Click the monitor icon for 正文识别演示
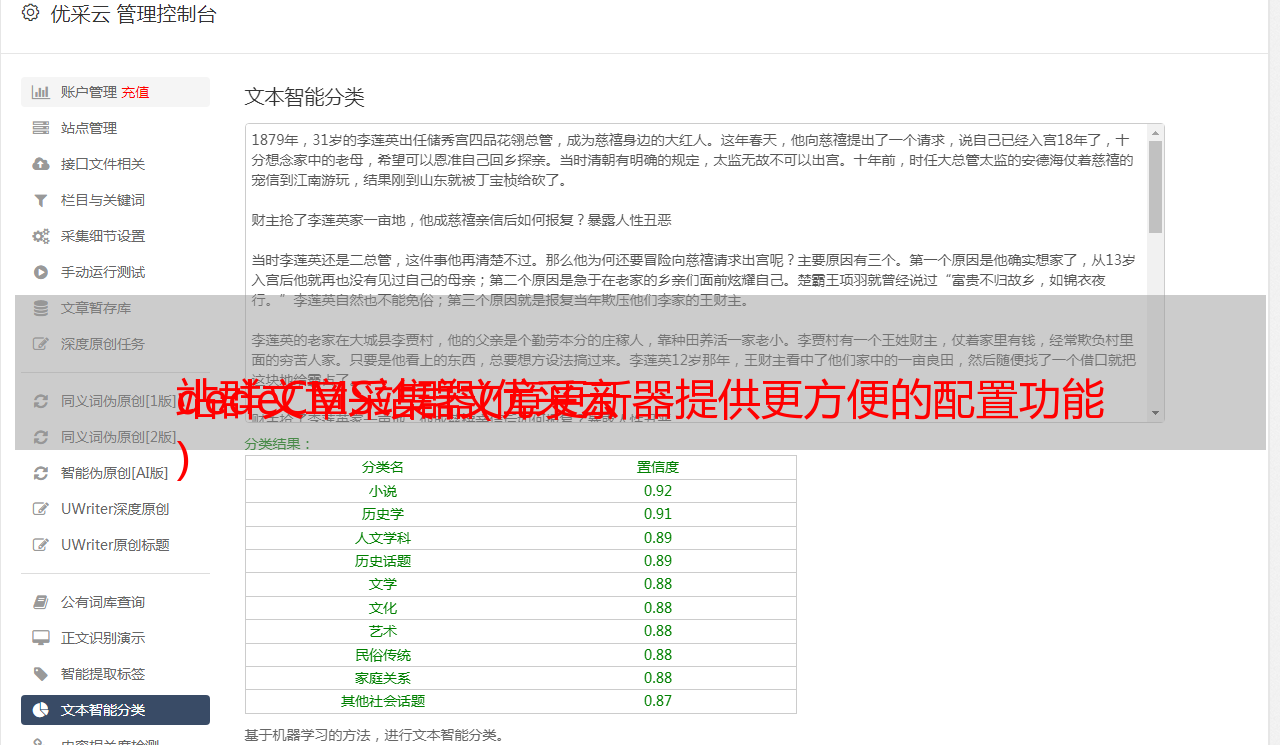 pos(41,638)
